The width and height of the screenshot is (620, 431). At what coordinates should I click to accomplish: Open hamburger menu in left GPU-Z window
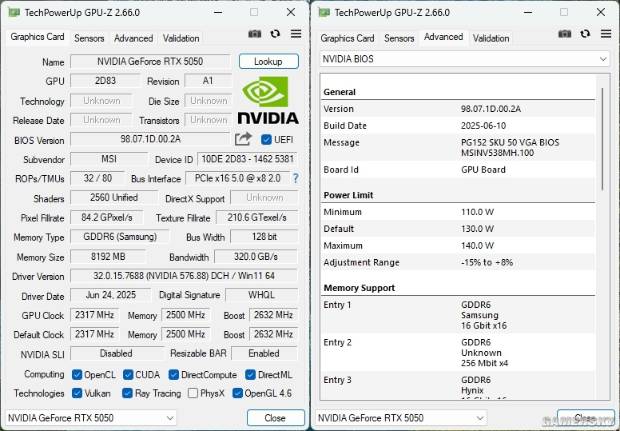(x=296, y=34)
